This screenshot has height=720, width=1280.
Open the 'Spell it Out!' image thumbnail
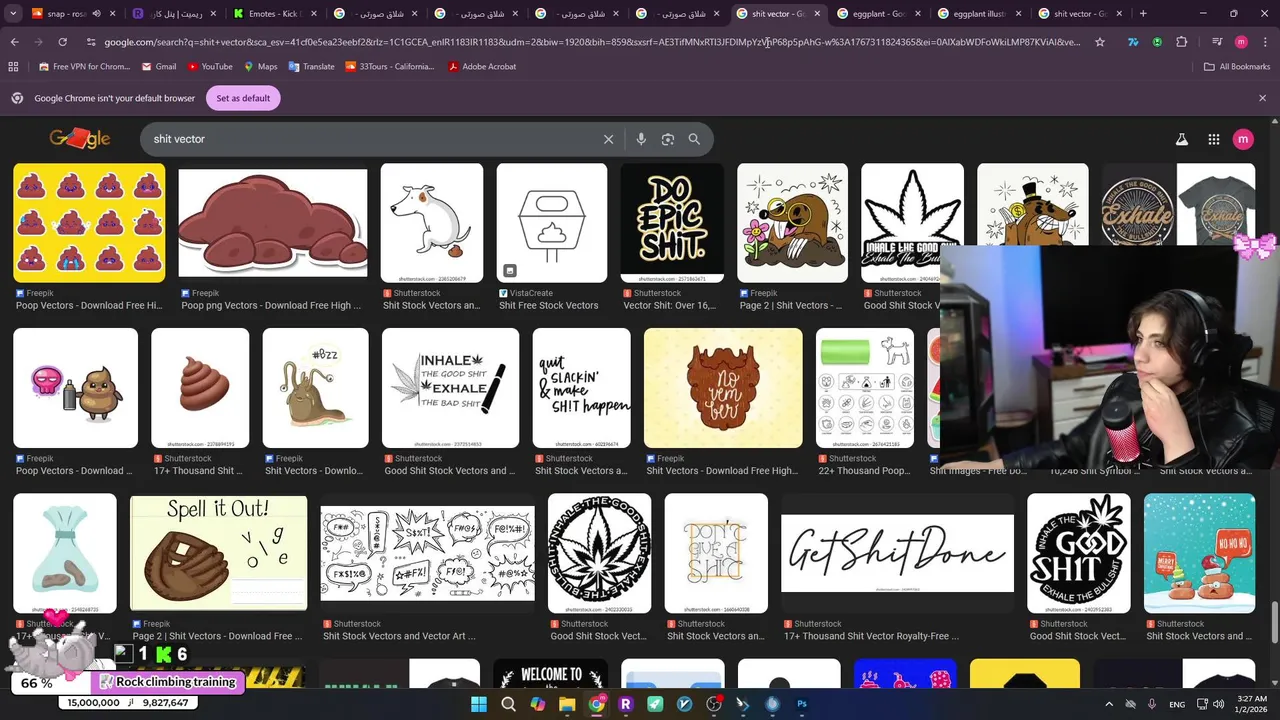point(218,553)
